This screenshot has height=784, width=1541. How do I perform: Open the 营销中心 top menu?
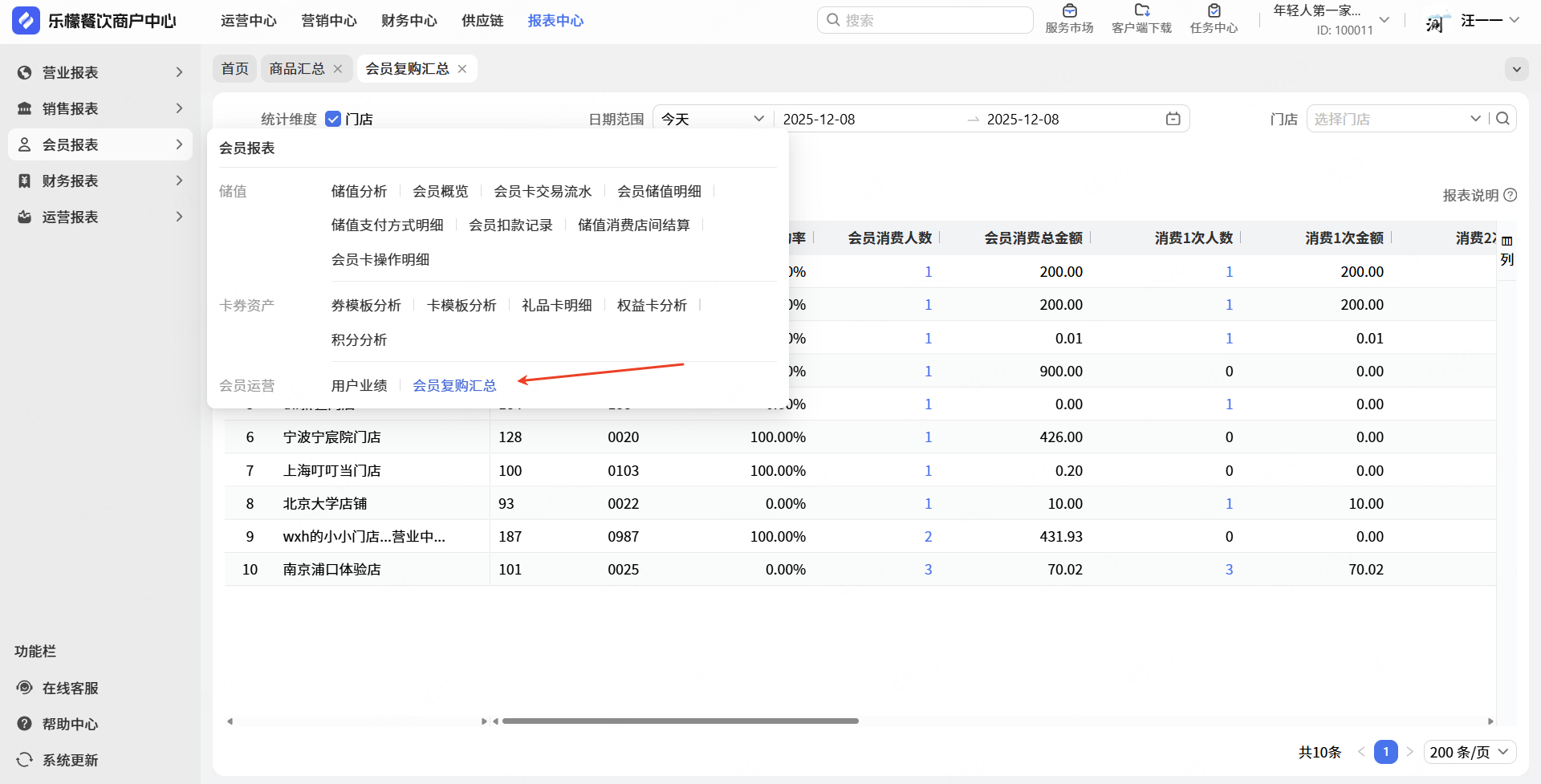329,21
